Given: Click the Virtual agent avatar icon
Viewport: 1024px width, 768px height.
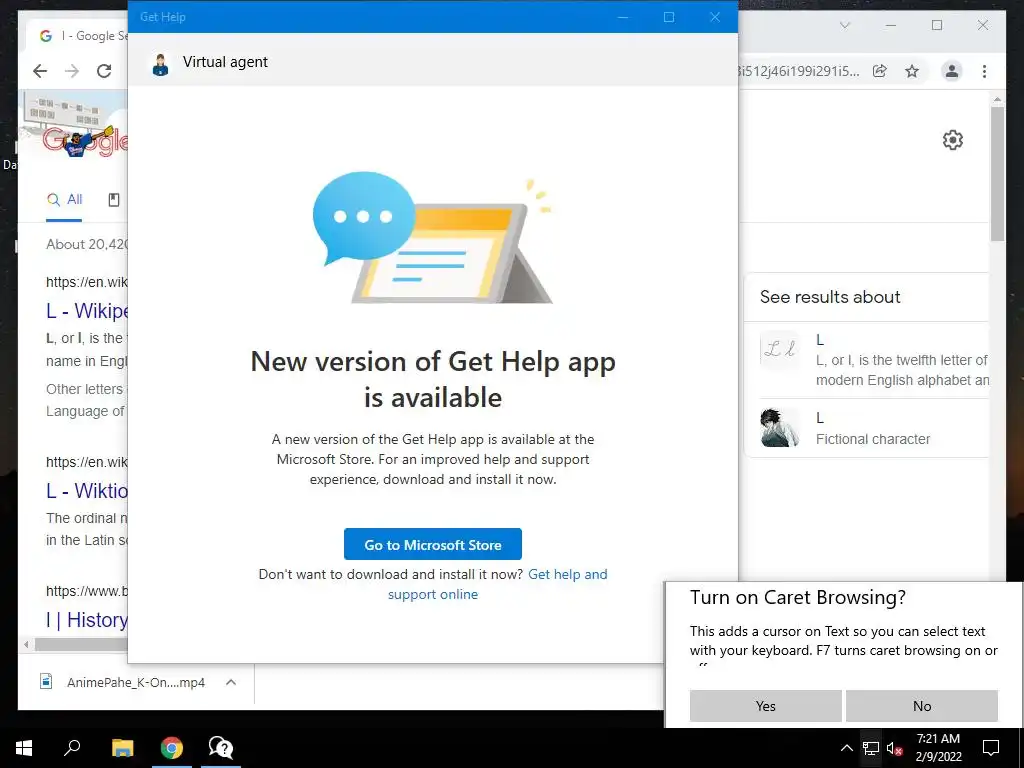Looking at the screenshot, I should [160, 64].
